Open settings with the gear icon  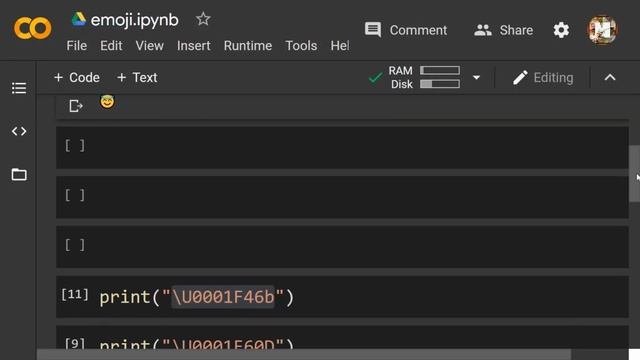tap(561, 30)
